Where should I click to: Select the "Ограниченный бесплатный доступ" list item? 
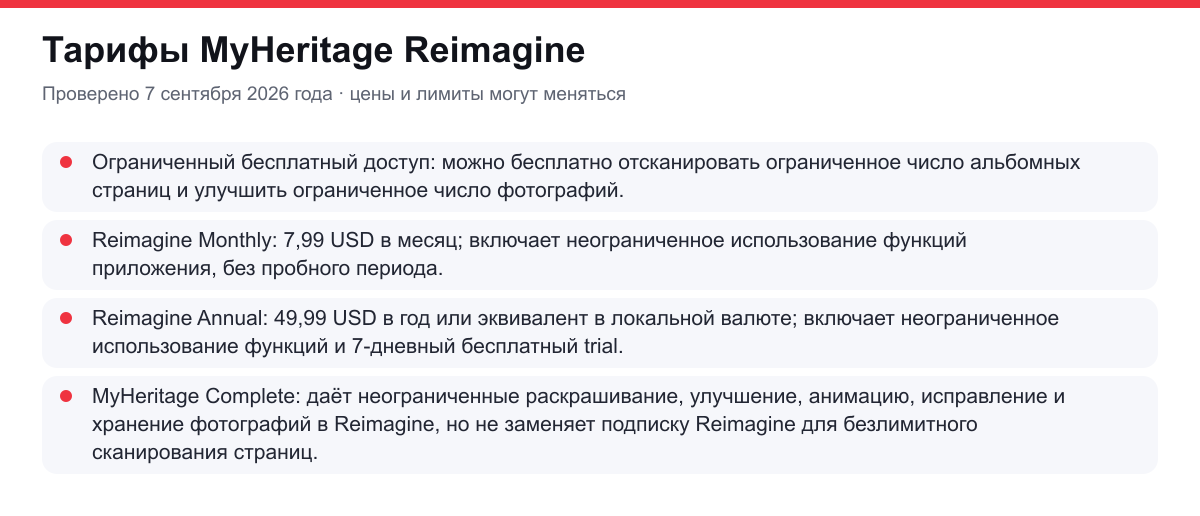[600, 176]
